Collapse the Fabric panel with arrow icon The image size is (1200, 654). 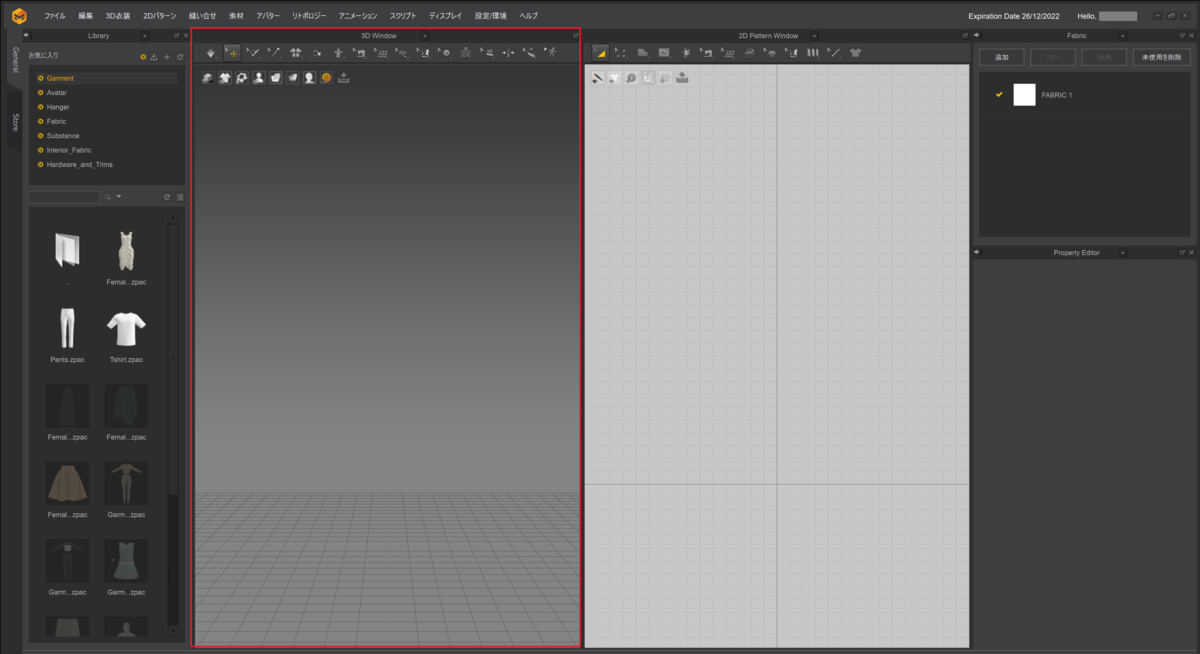point(978,35)
